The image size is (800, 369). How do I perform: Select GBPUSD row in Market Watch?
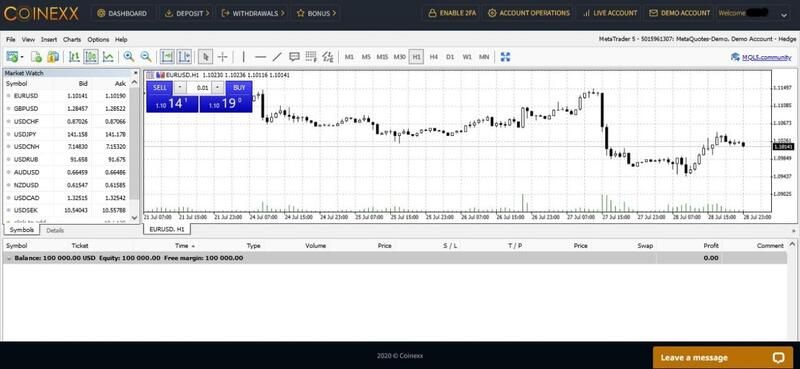[66, 109]
